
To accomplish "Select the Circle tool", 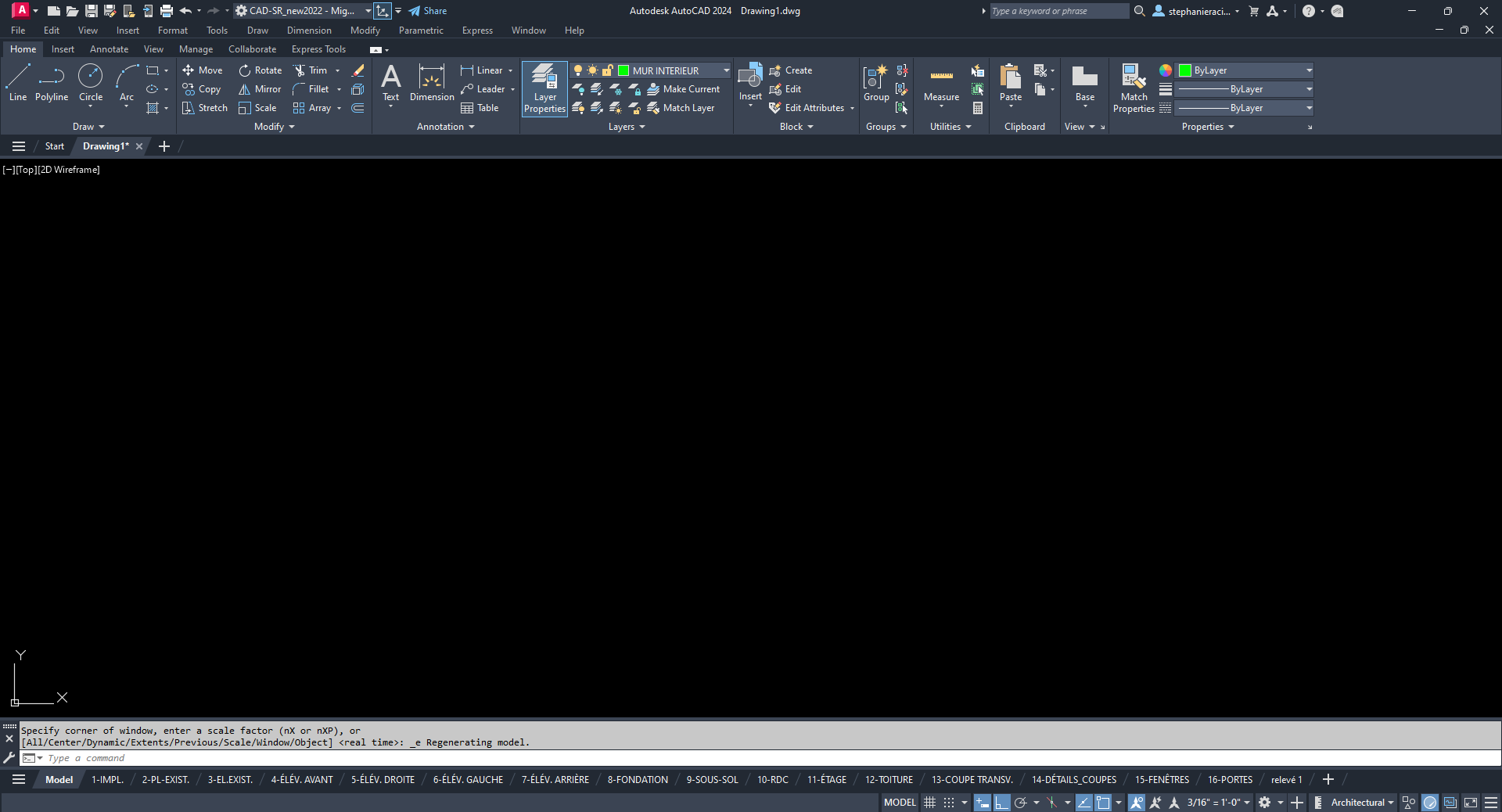I will point(91,83).
